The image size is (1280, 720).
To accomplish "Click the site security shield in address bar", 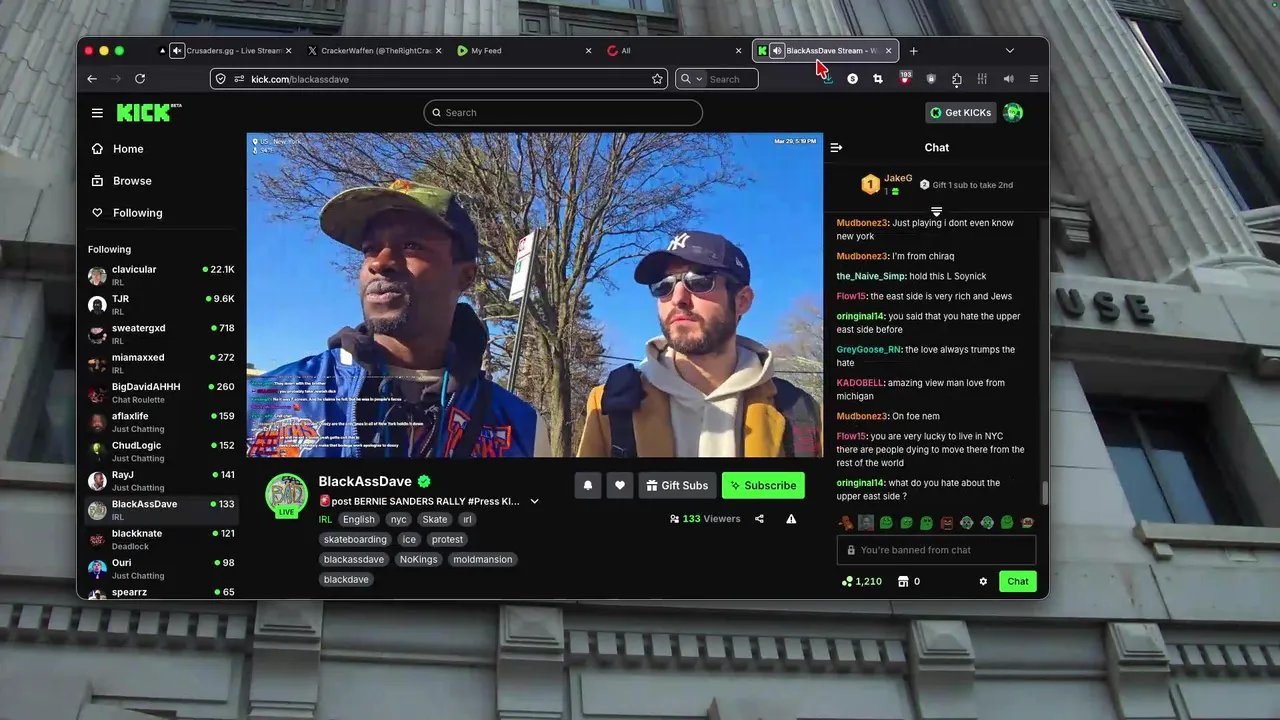I will tap(222, 79).
